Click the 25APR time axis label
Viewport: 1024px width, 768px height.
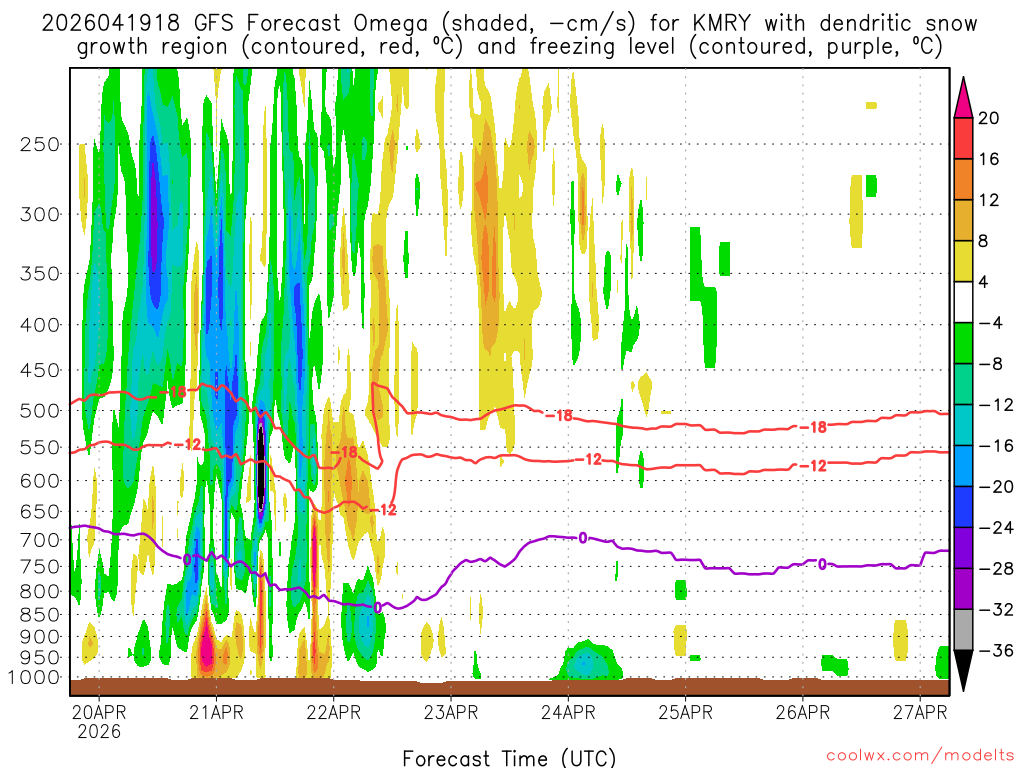point(685,712)
